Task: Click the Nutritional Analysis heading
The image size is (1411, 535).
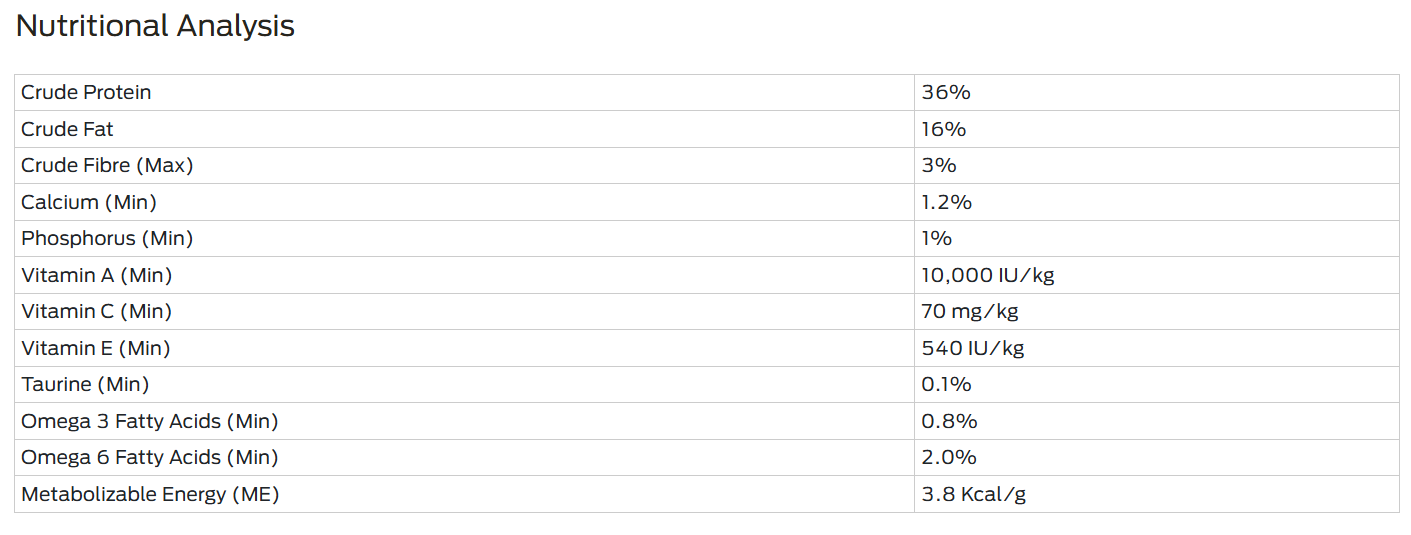Action: [155, 26]
